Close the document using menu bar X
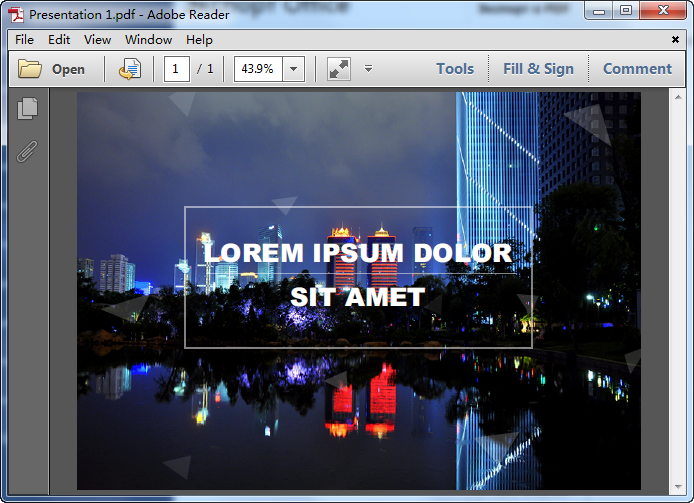Viewport: 694px width, 503px height. click(x=675, y=40)
